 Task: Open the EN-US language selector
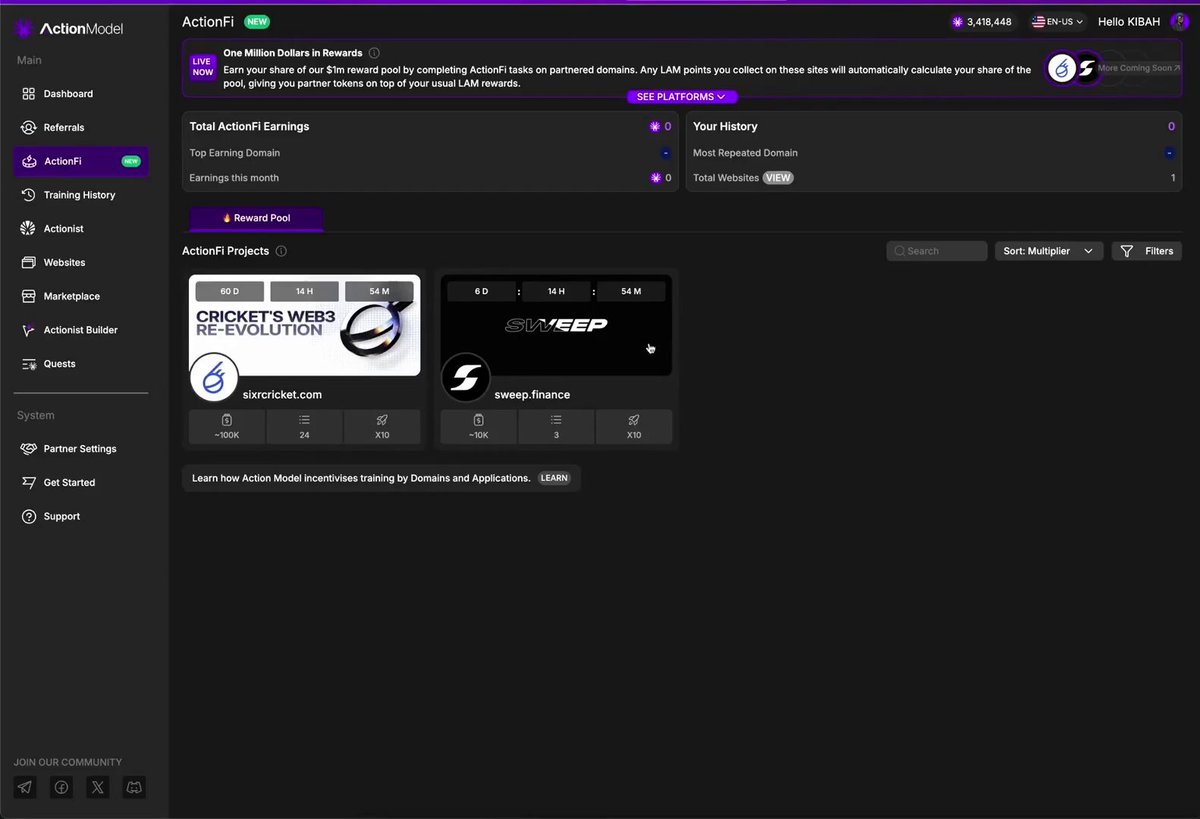pyautogui.click(x=1058, y=22)
